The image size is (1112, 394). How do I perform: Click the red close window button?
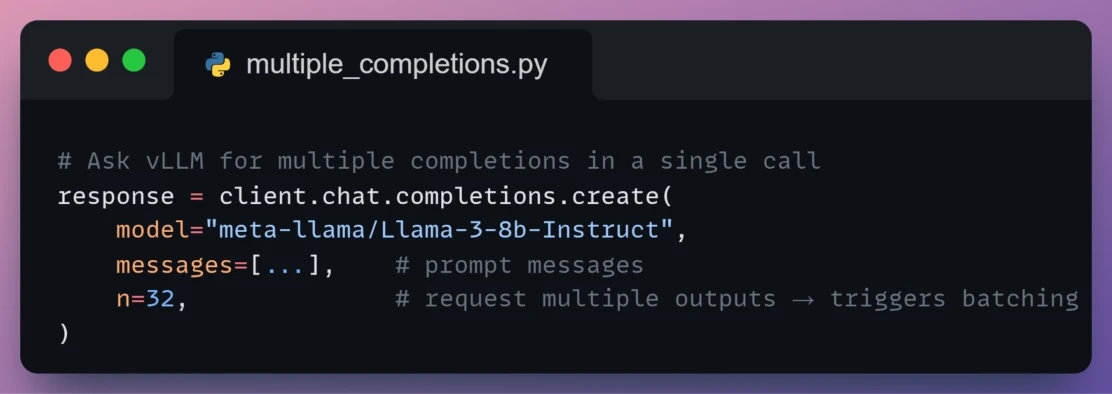pos(60,60)
